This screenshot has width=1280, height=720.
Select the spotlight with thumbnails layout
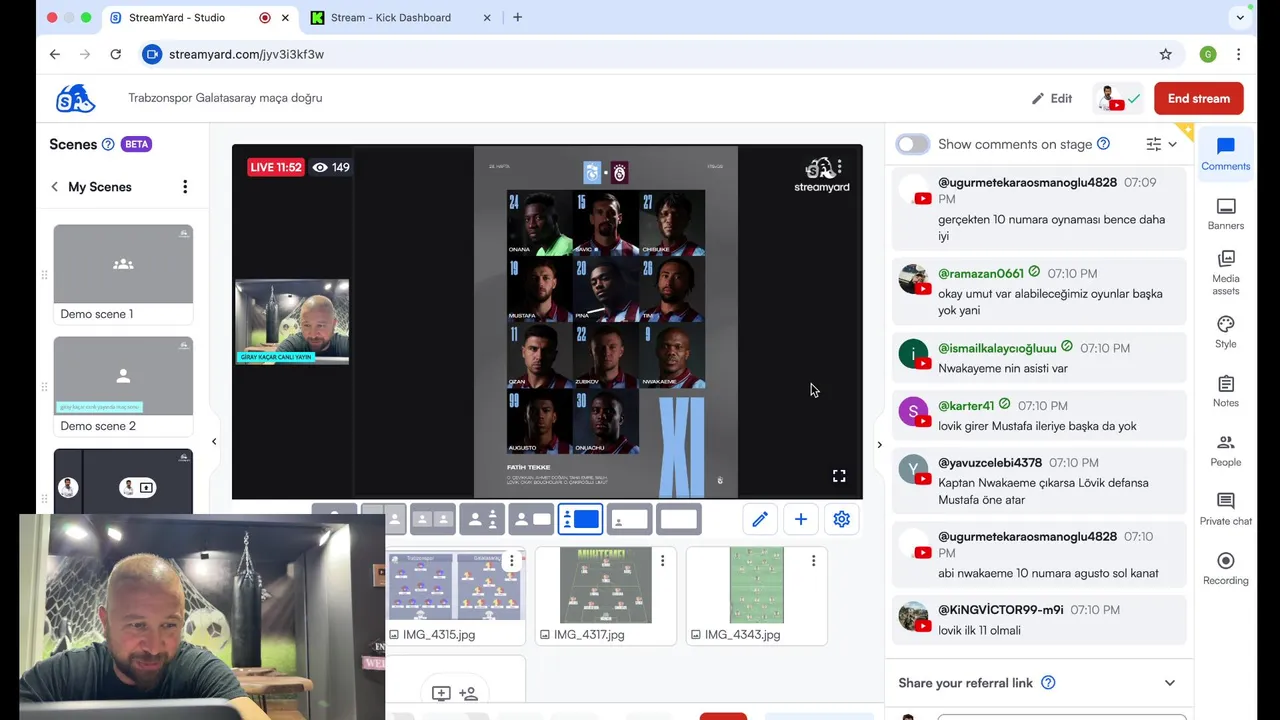click(482, 519)
